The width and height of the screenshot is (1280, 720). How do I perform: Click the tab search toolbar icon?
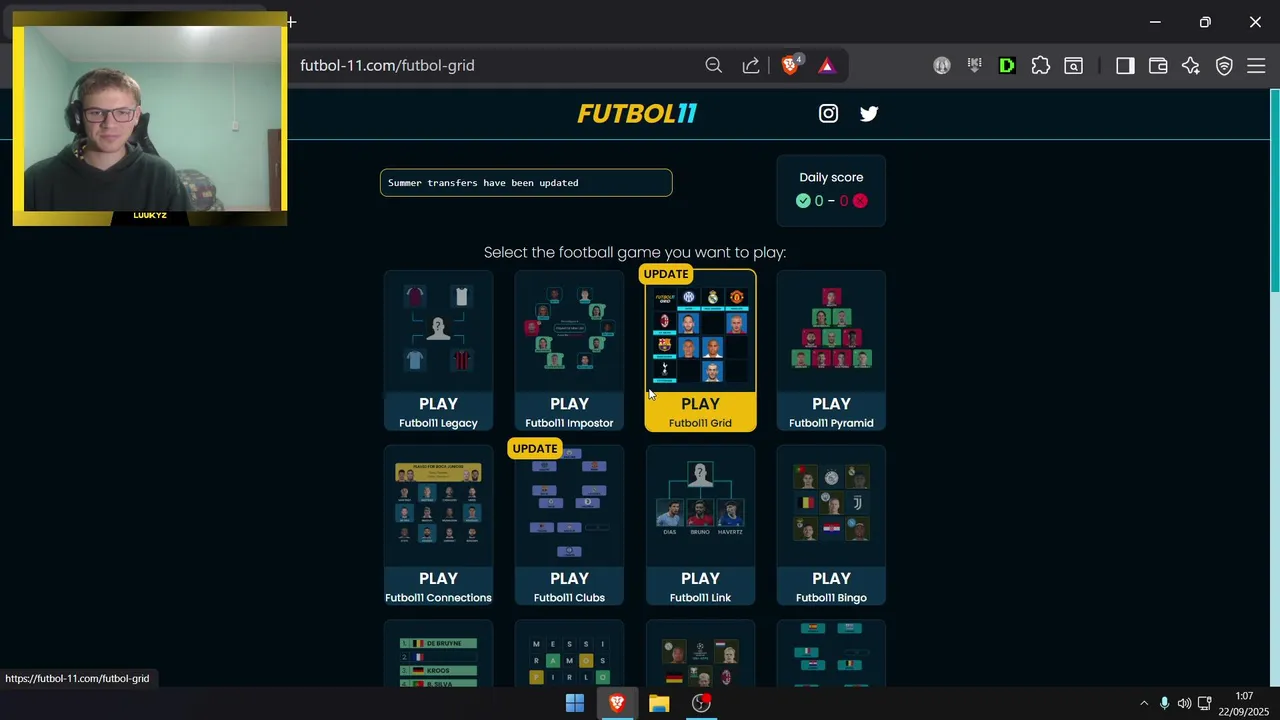(x=1073, y=65)
